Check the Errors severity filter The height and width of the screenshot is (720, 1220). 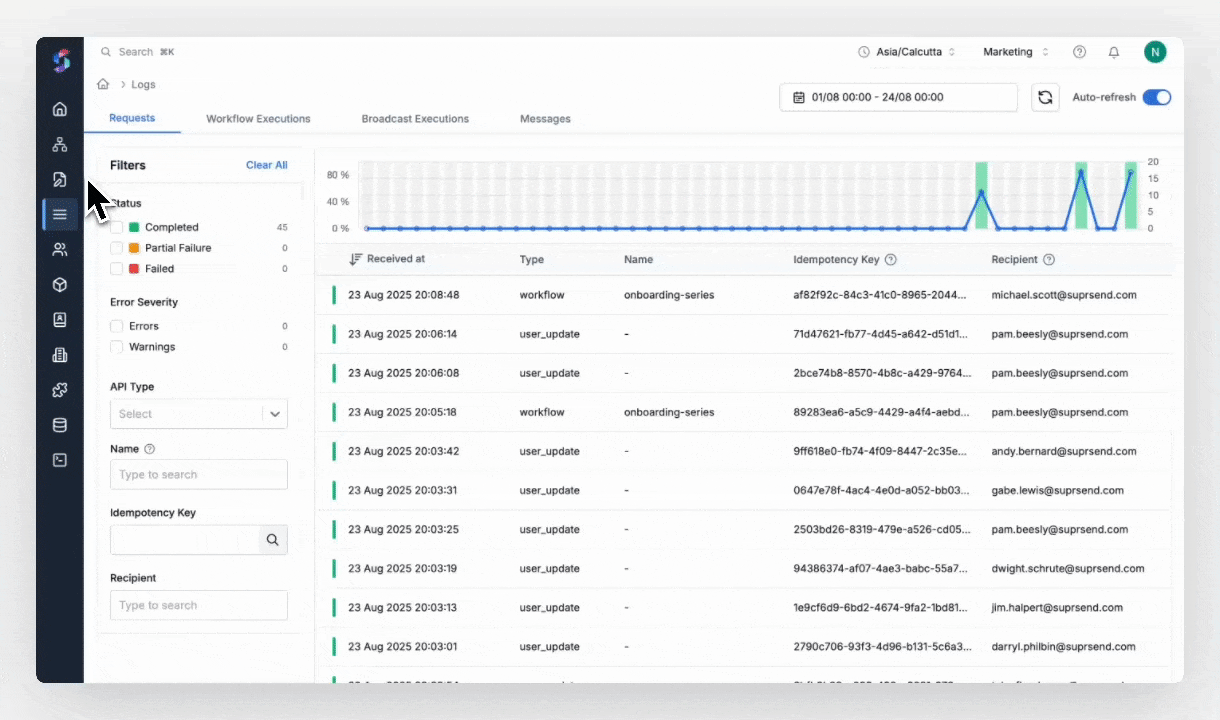pyautogui.click(x=117, y=326)
